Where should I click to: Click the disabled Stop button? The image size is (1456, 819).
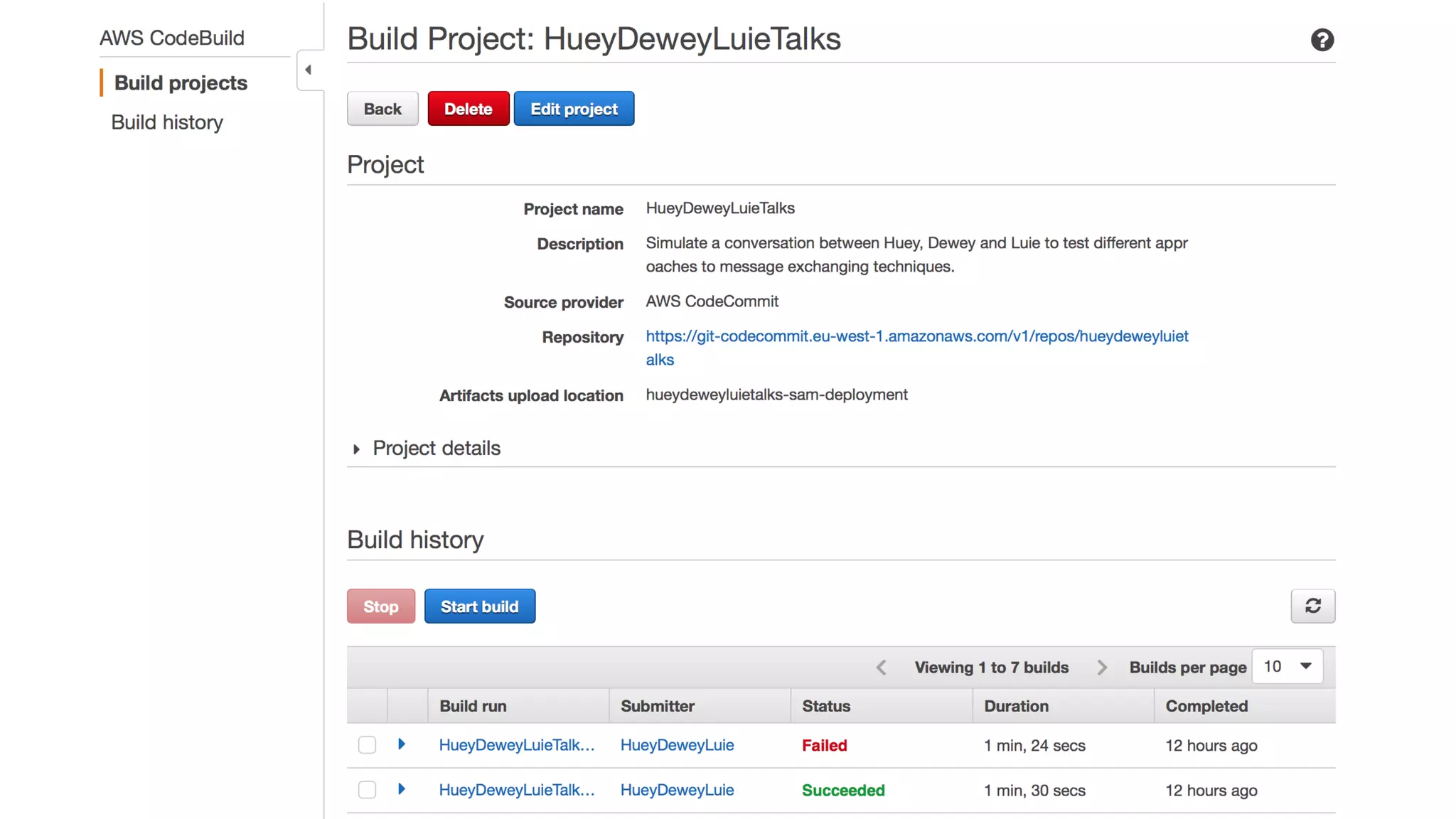[381, 606]
